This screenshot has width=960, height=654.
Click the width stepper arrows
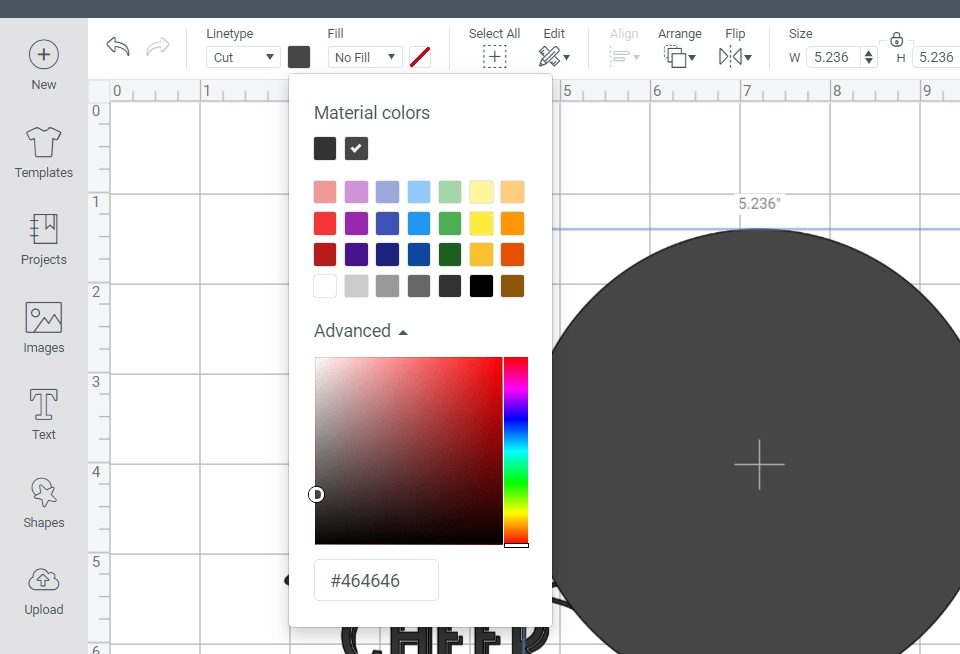click(869, 57)
